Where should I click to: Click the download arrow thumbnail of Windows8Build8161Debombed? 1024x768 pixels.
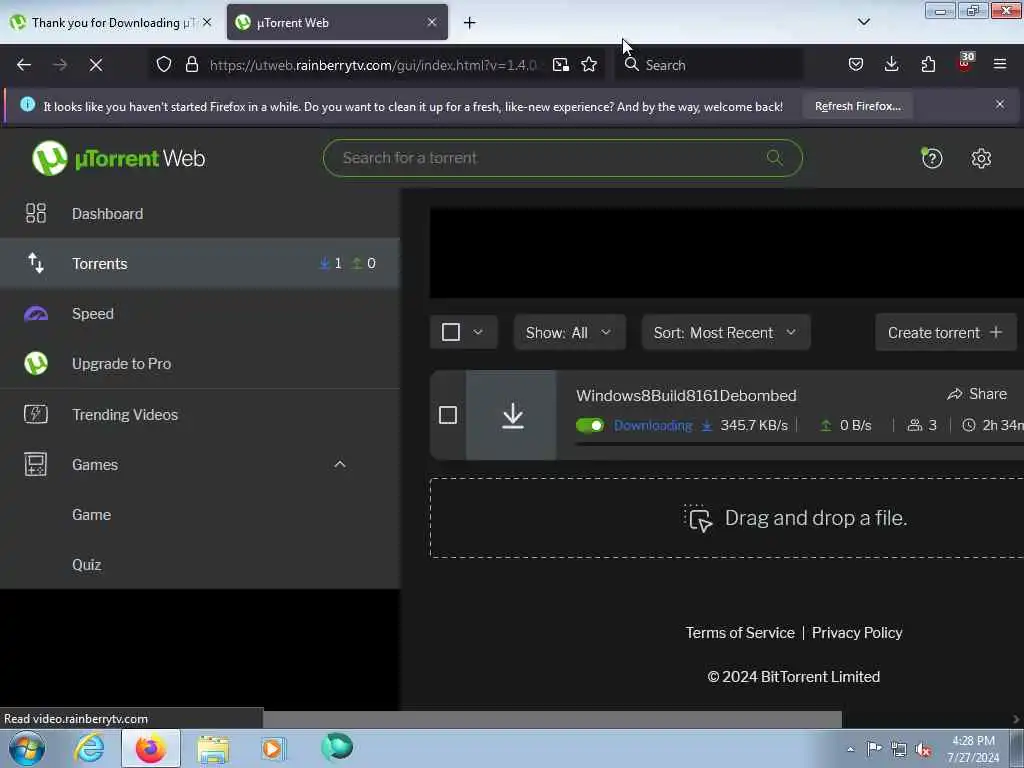pyautogui.click(x=512, y=415)
